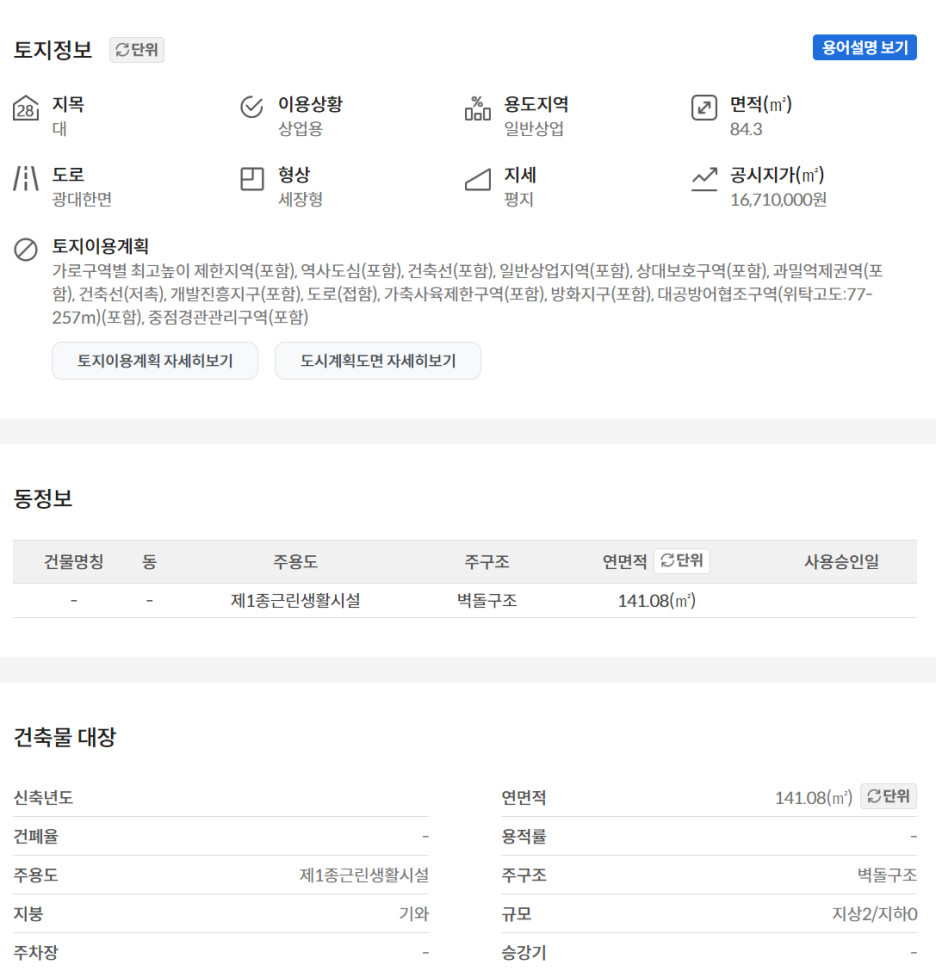This screenshot has height=971, width=936.
Task: Click the 건축물 대장 section heading
Action: (64, 737)
